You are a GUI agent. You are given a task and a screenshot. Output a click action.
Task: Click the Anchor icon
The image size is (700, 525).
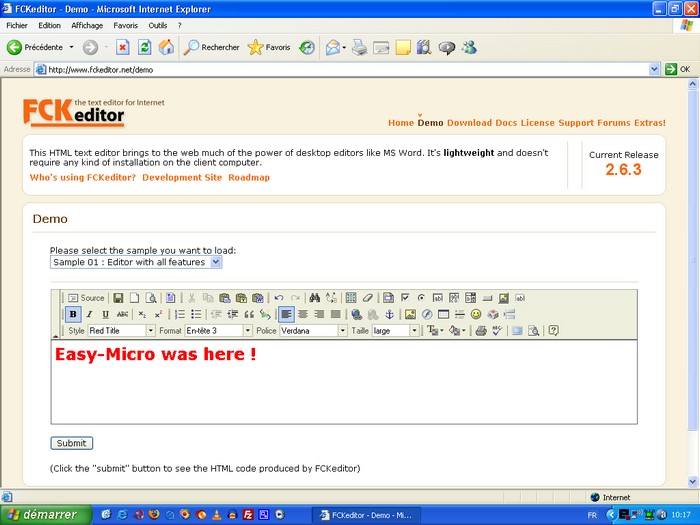[x=389, y=314]
